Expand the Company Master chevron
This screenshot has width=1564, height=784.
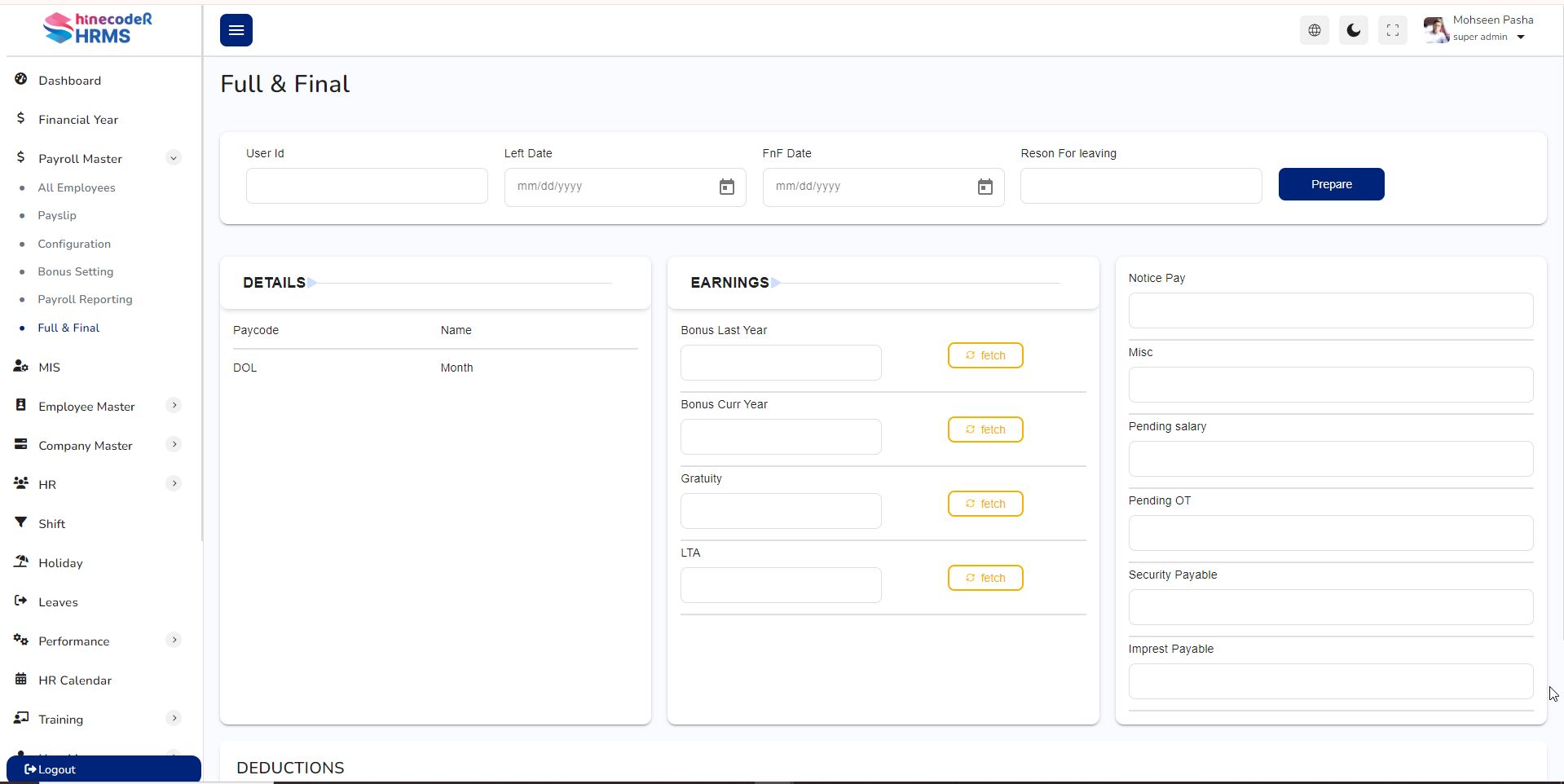click(x=174, y=444)
